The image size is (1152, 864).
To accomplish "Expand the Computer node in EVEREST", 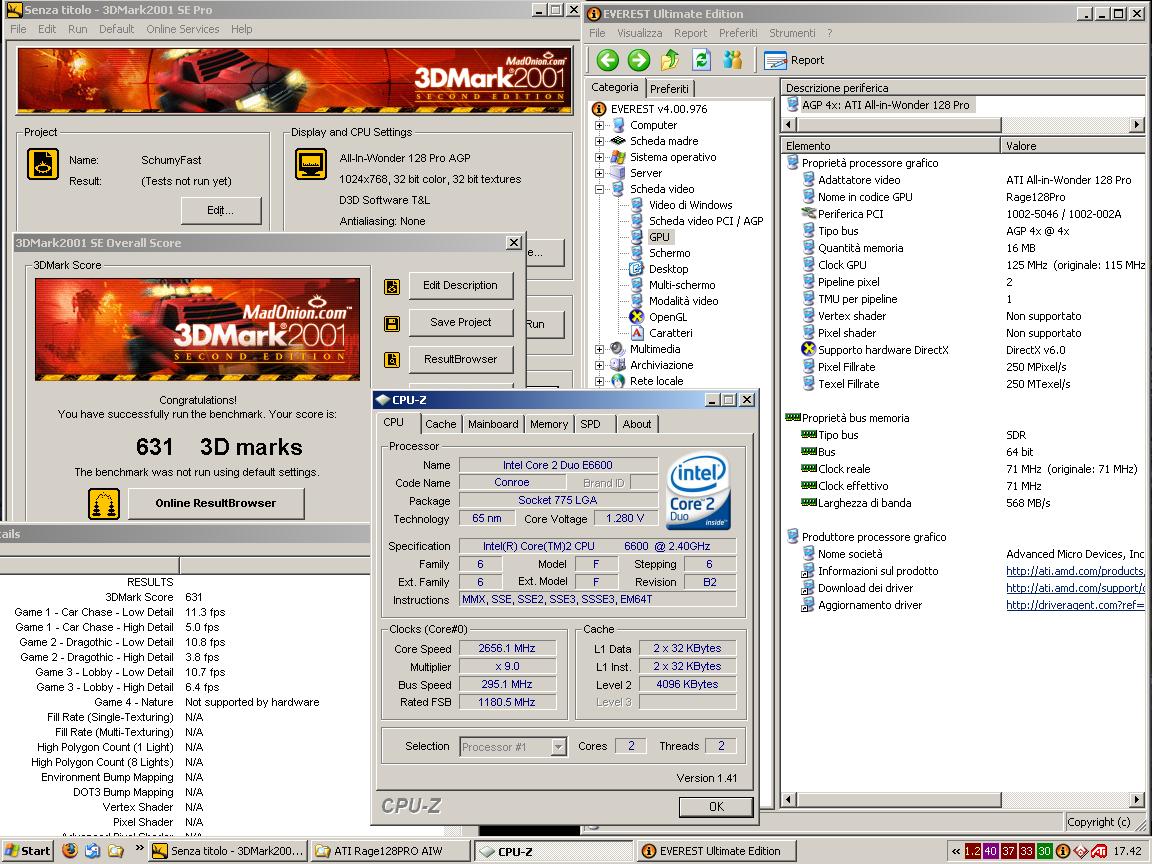I will pos(600,126).
